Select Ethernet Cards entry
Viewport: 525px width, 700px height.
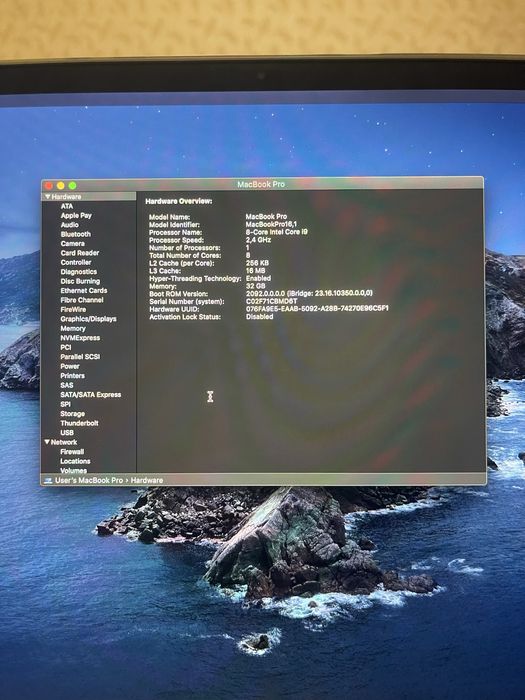pos(84,290)
